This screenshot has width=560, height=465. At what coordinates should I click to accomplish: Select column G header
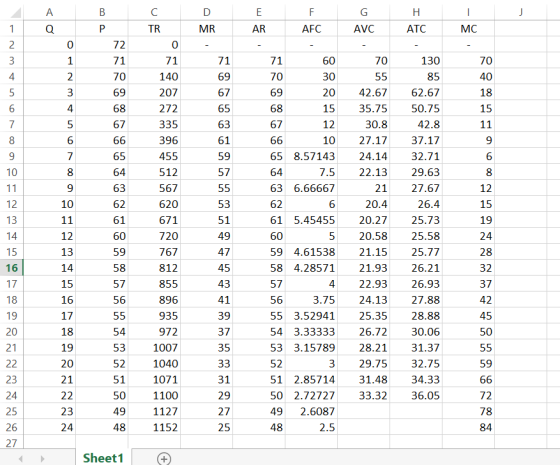coord(364,12)
